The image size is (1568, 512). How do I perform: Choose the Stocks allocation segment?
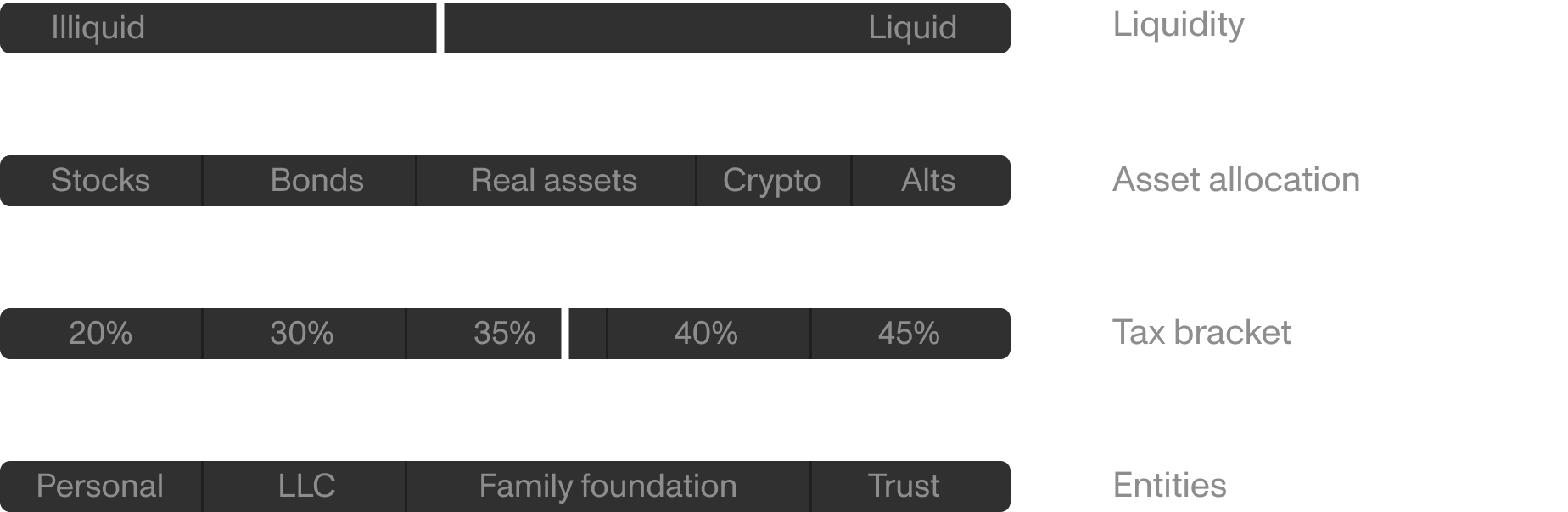pos(100,181)
